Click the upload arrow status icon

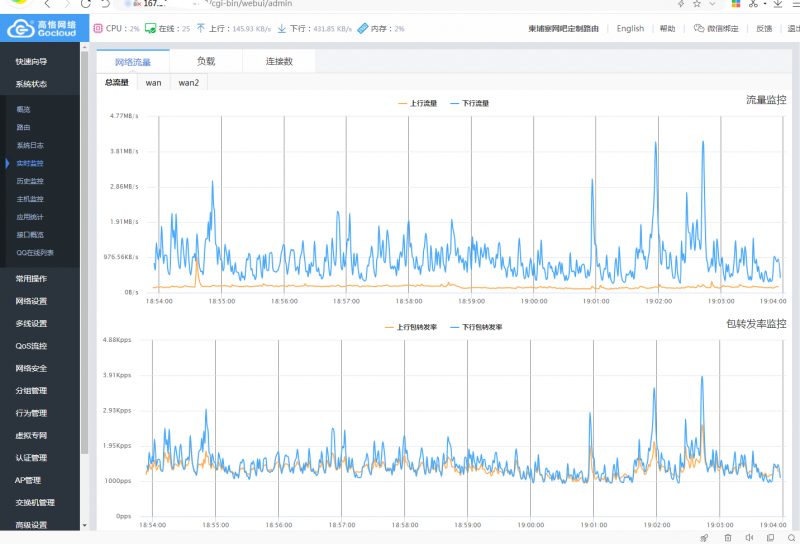tap(201, 29)
